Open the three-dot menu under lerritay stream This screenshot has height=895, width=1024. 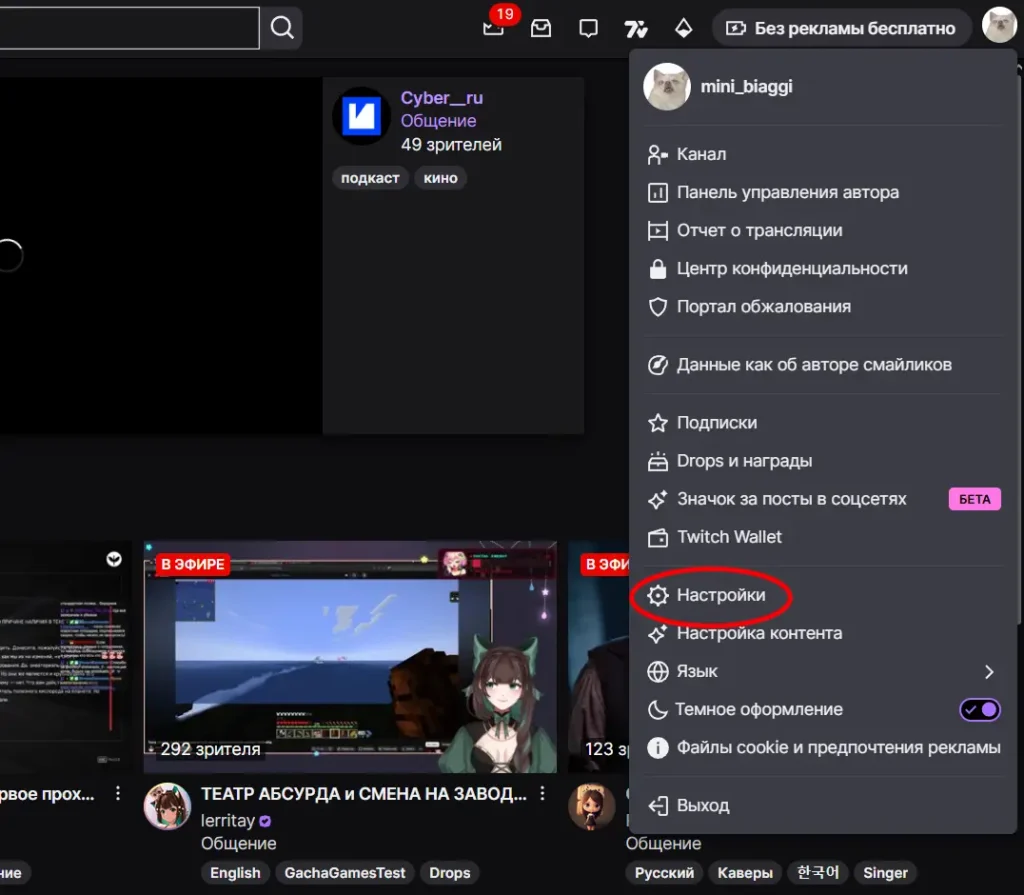(x=543, y=794)
